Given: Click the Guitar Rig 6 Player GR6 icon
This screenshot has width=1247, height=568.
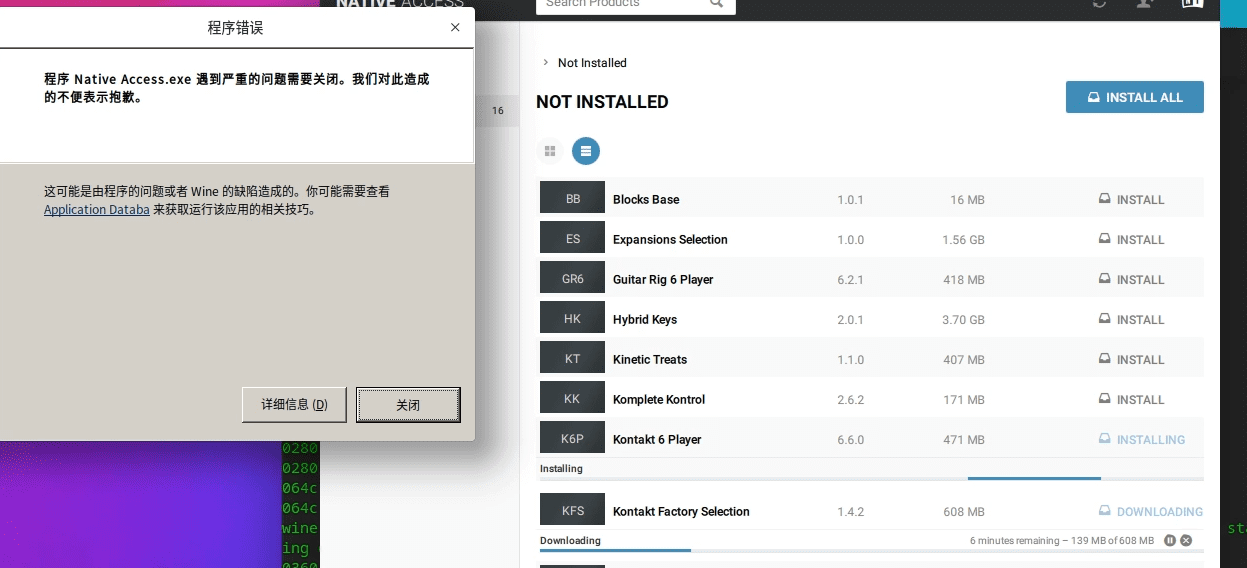Looking at the screenshot, I should [573, 277].
